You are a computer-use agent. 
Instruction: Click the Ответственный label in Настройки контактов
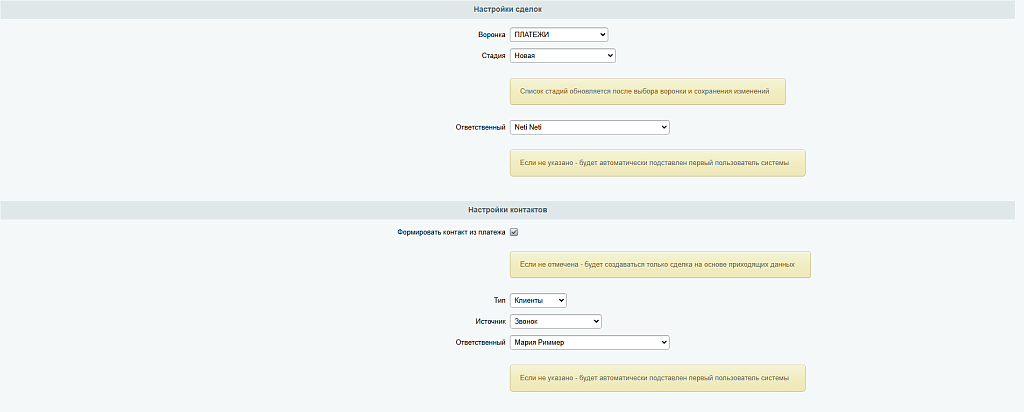(x=480, y=342)
